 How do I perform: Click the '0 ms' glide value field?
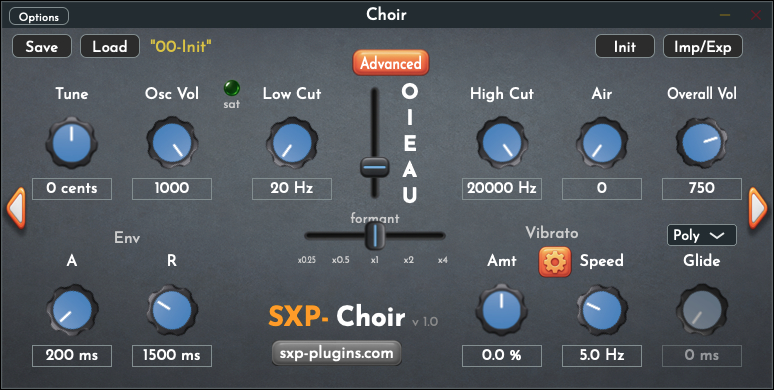[701, 355]
